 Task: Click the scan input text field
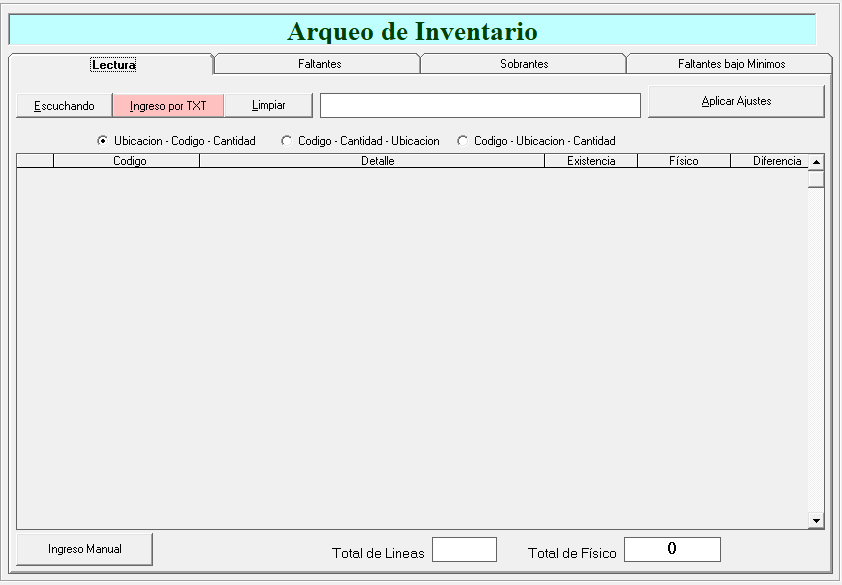pos(480,106)
